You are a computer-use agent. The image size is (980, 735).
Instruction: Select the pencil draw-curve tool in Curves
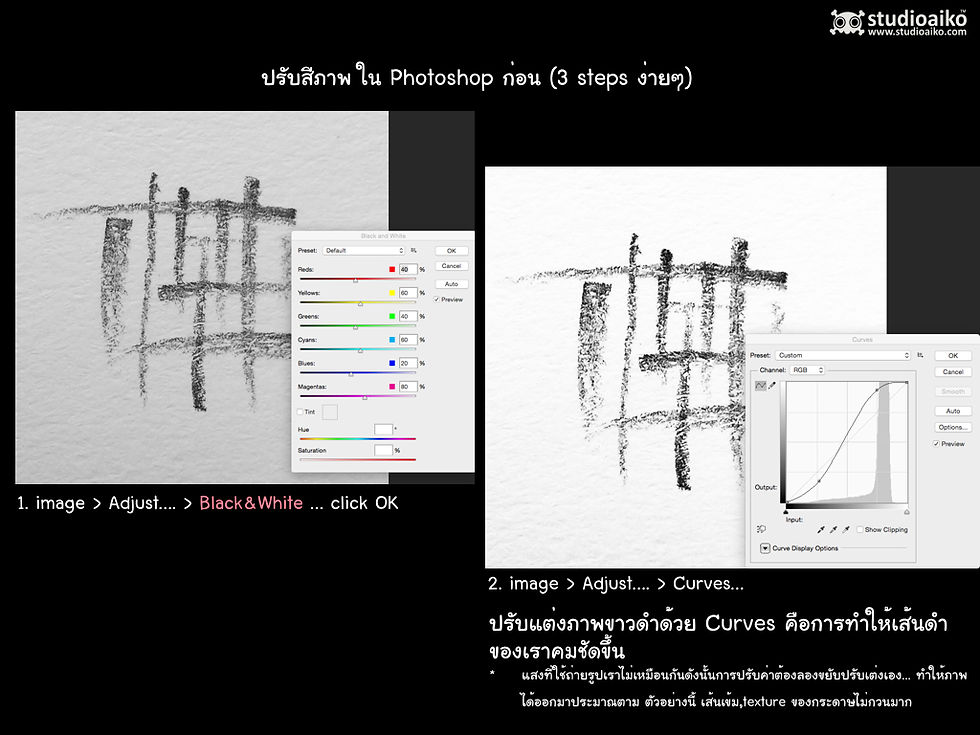[x=772, y=386]
